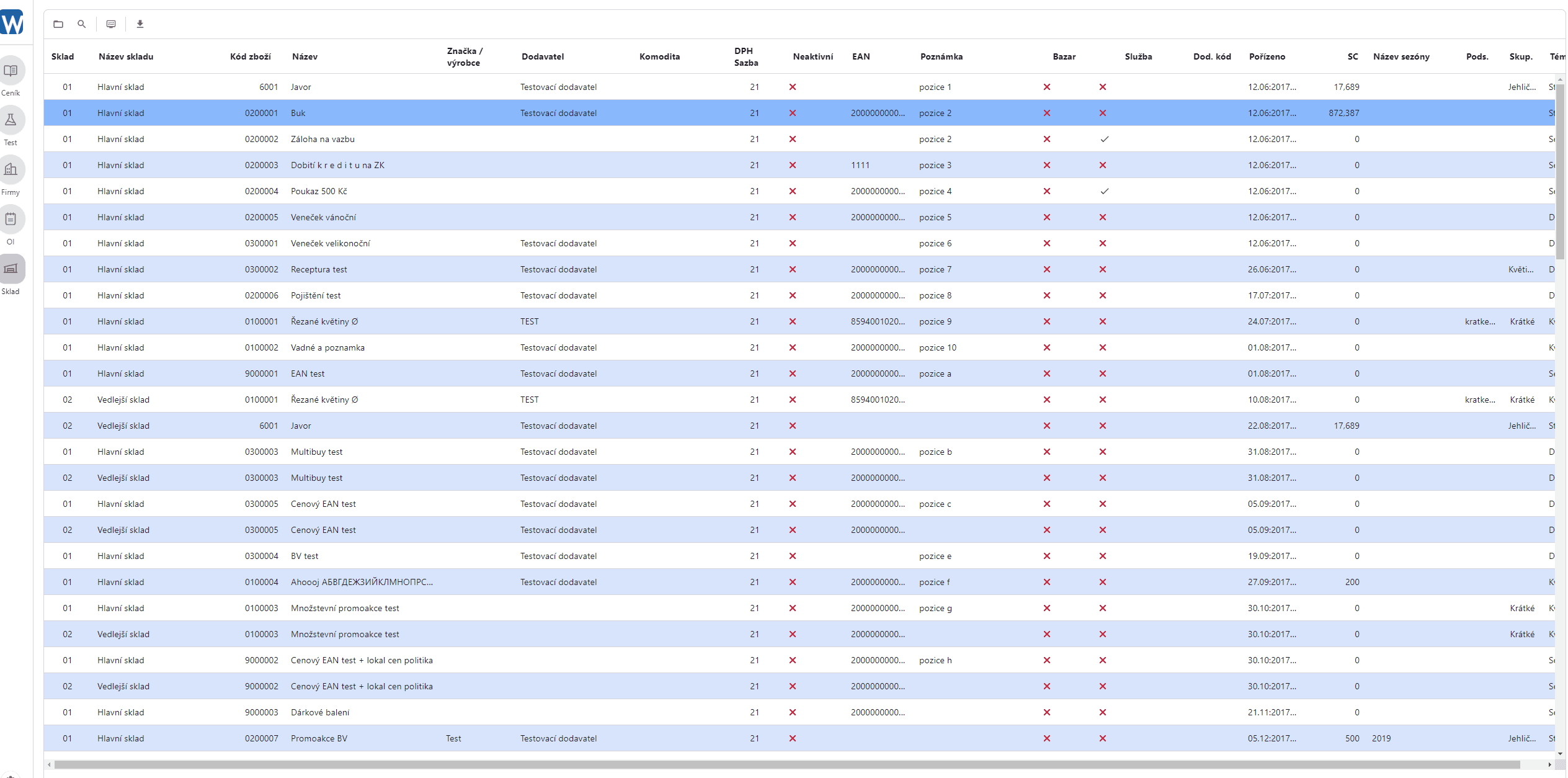Open the Ceník sidebar icon
This screenshot has width=1568, height=778.
point(11,71)
